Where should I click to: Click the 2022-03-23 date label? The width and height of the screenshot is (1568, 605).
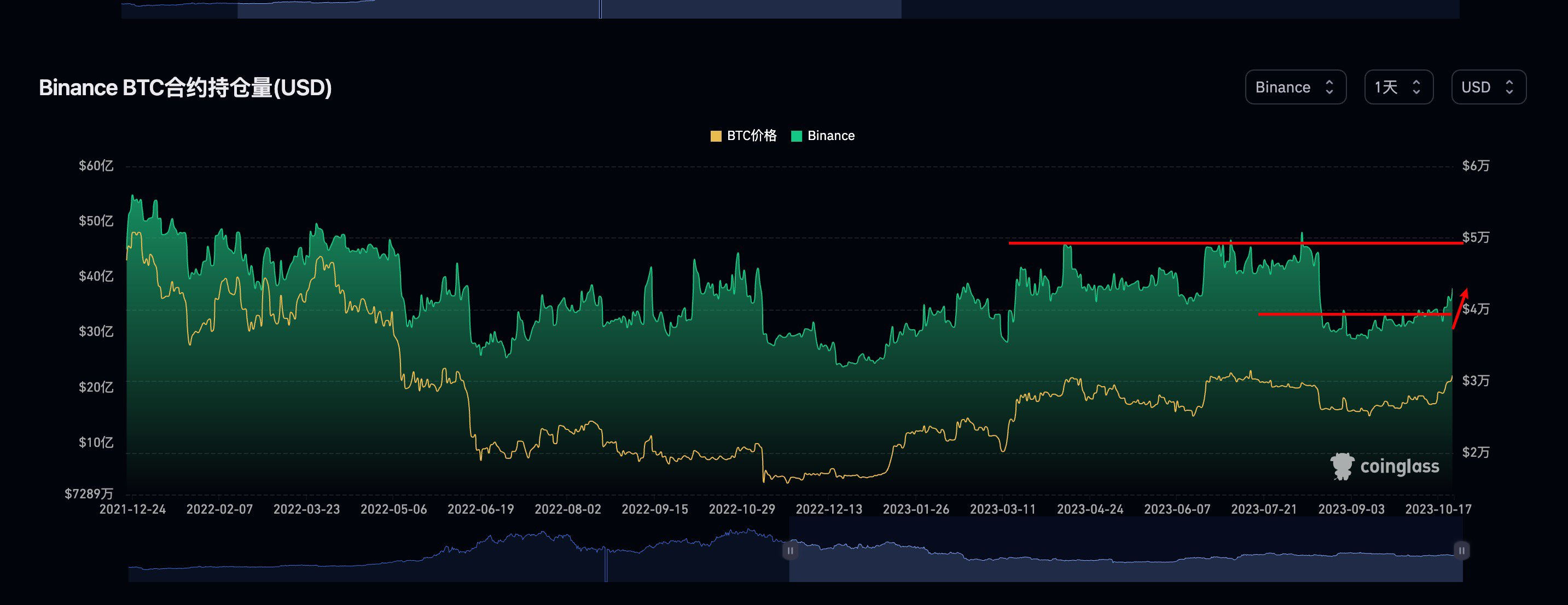307,509
